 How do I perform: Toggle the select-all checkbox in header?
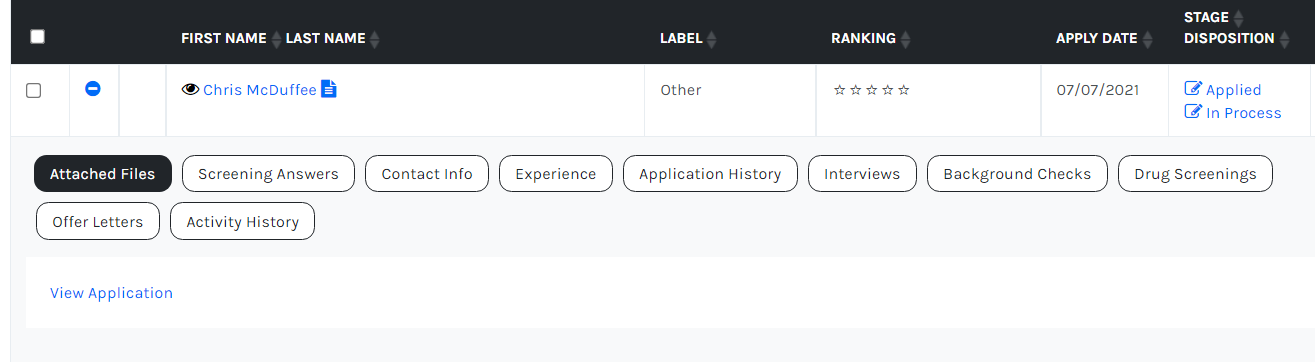tap(38, 36)
